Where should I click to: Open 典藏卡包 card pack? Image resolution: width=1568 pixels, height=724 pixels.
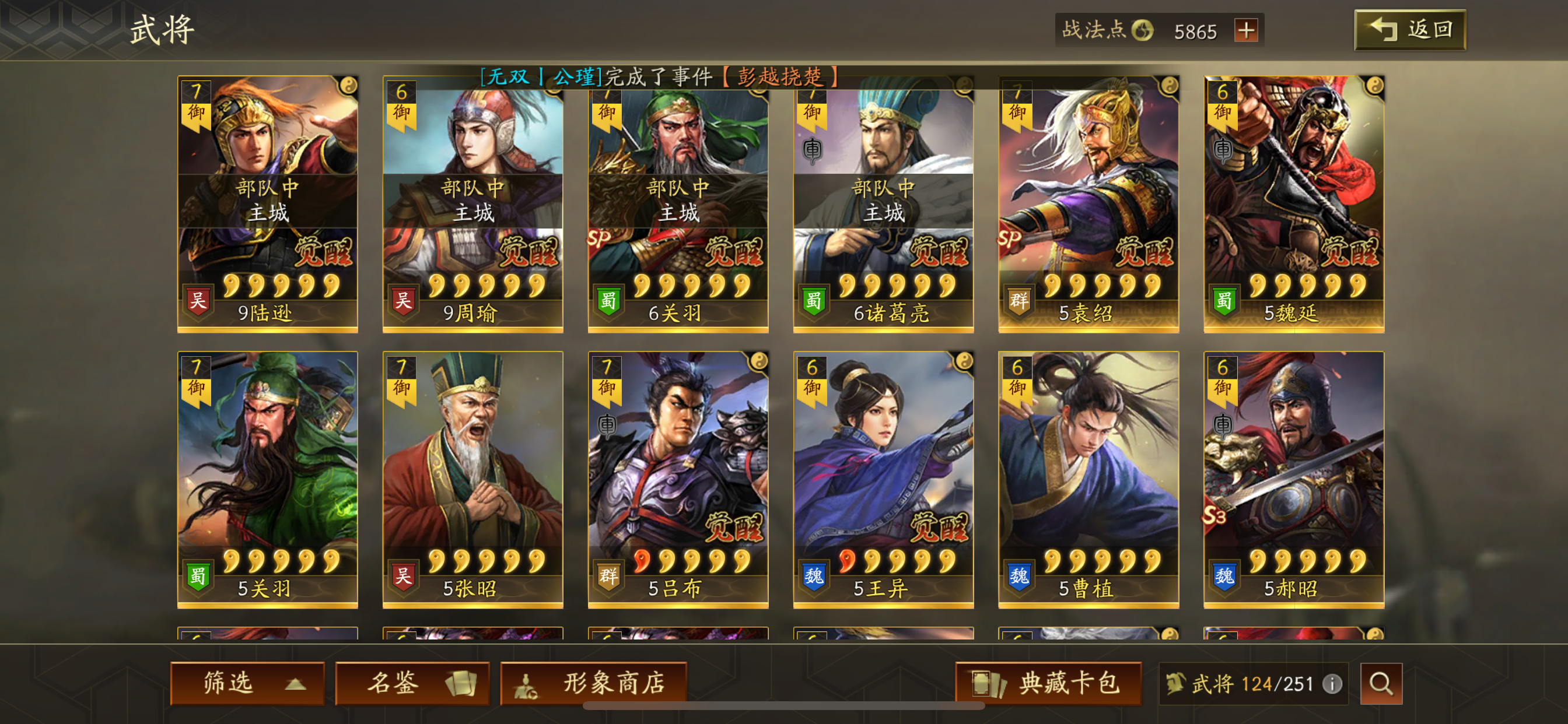[1048, 683]
